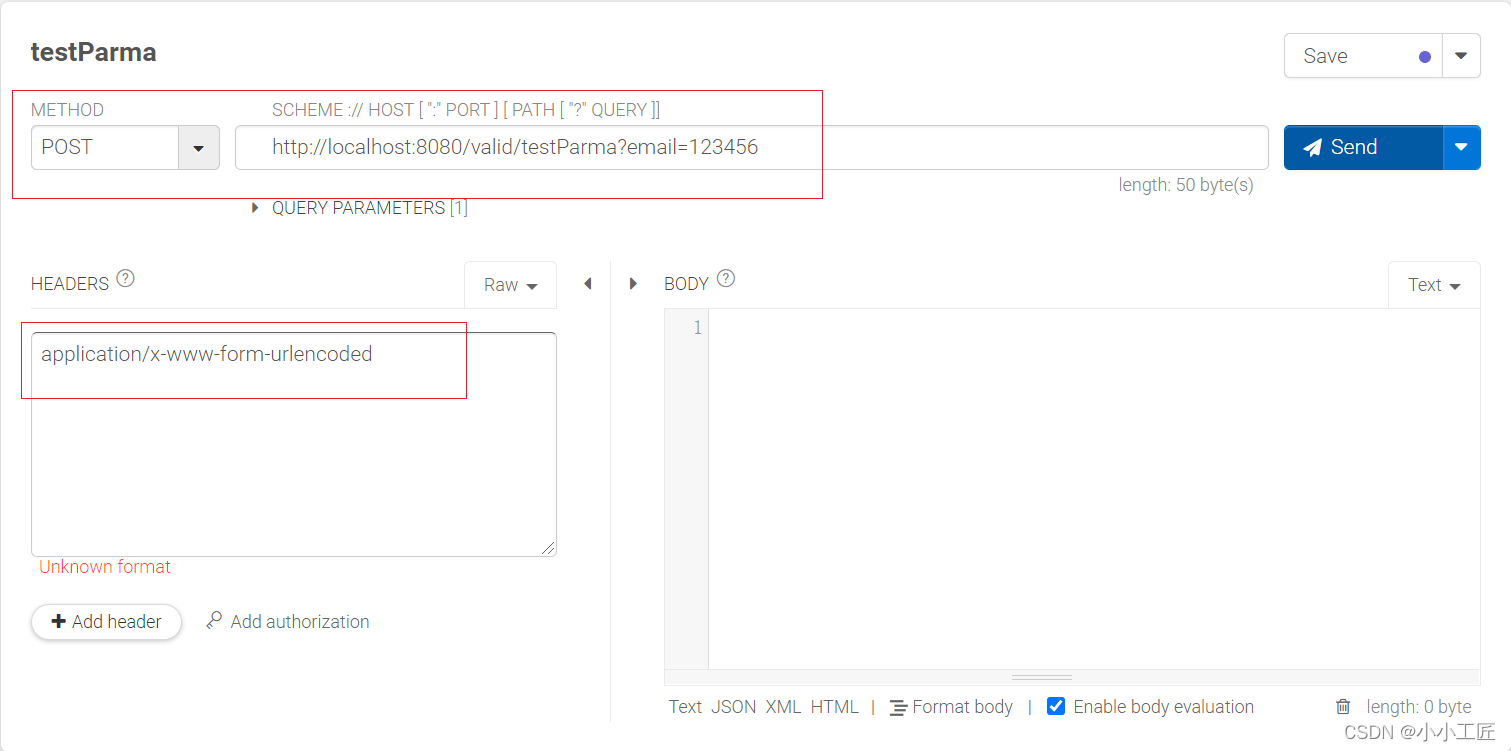
Task: Open the POST method dropdown
Action: click(198, 147)
